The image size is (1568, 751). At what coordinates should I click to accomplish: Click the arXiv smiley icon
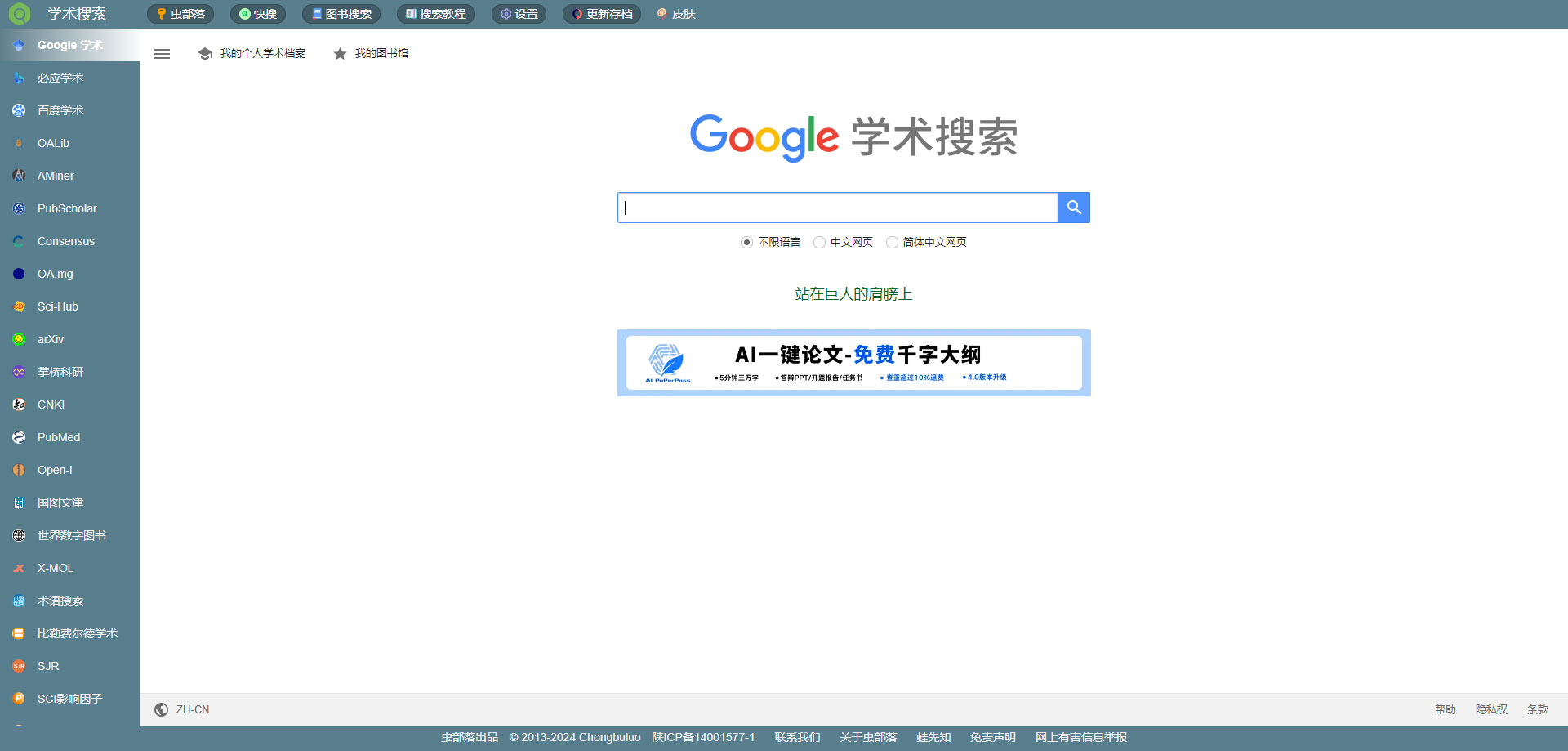click(x=19, y=339)
